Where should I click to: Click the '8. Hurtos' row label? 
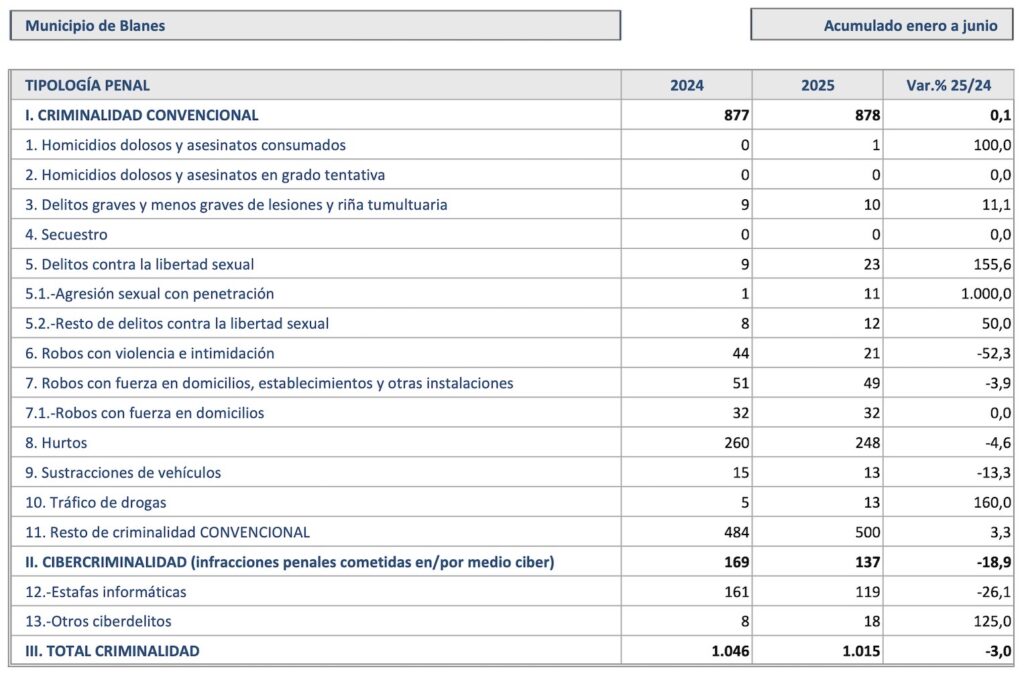[x=56, y=443]
